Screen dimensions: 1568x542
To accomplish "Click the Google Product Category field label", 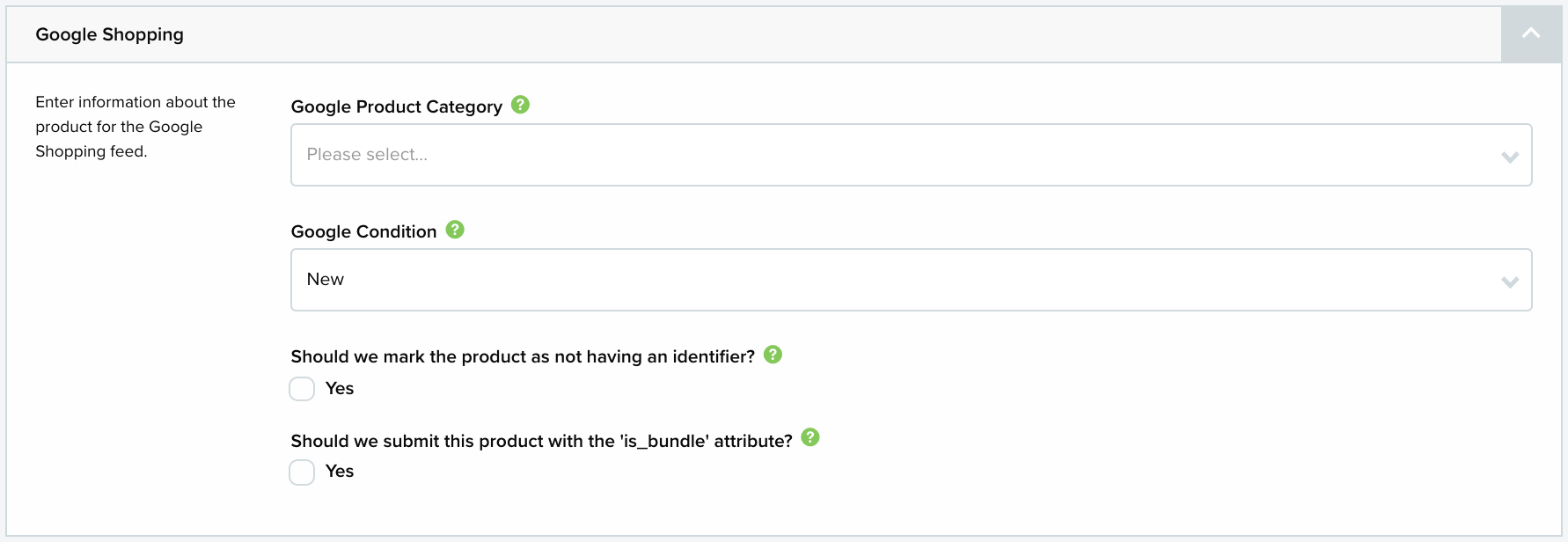I will pyautogui.click(x=397, y=106).
